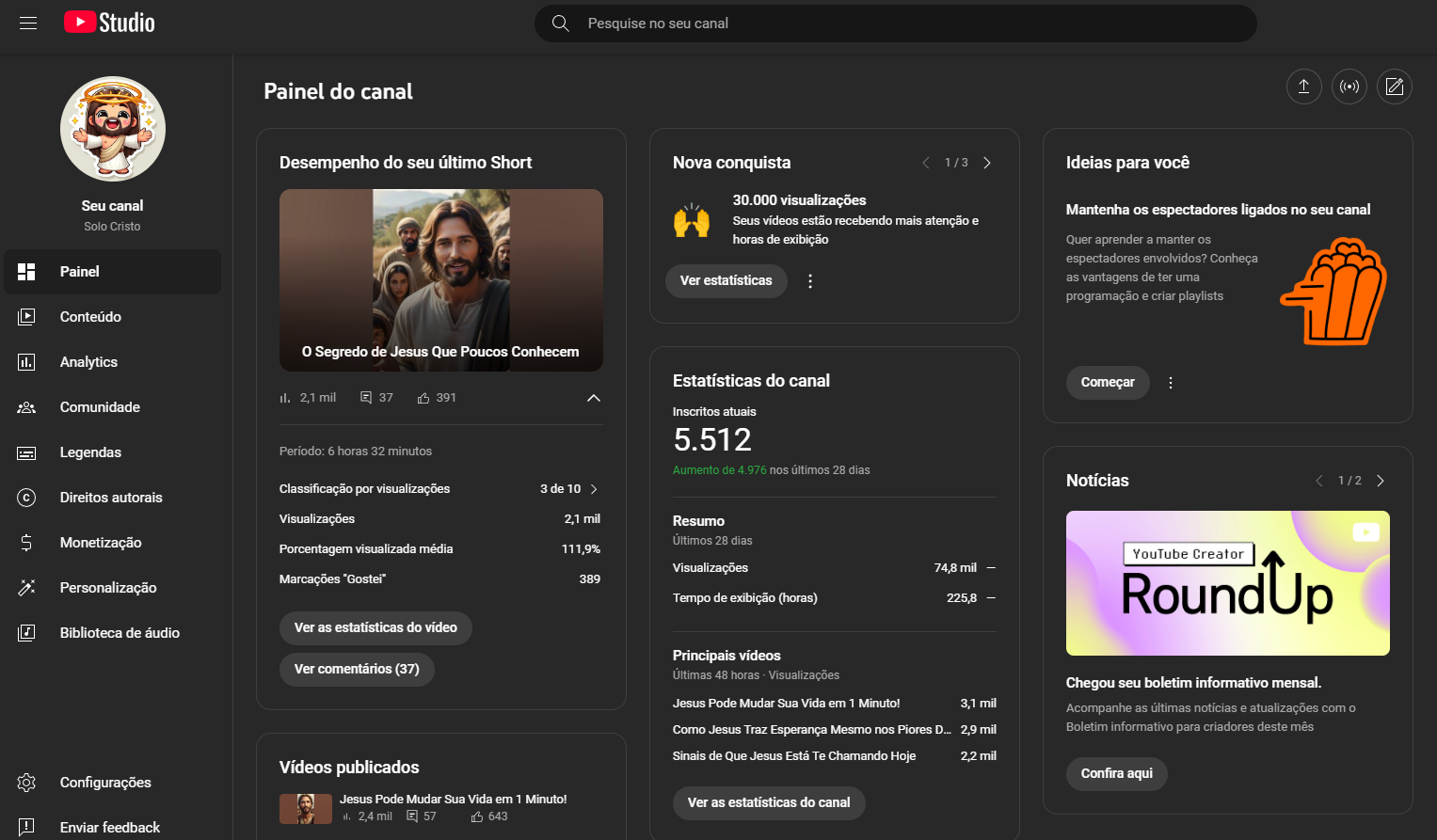This screenshot has width=1437, height=840.
Task: Click the Conteúdo sidebar icon
Action: 26,317
